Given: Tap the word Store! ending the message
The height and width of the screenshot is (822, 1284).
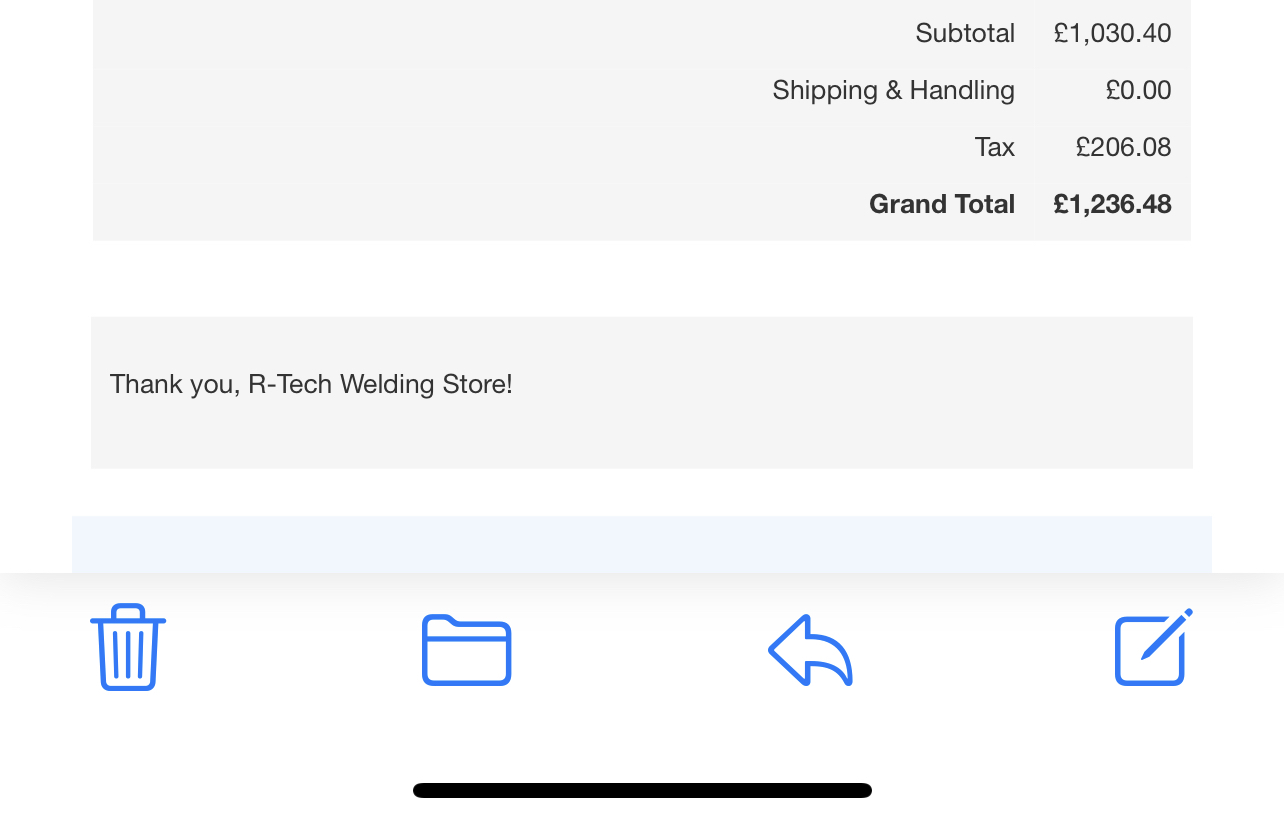Looking at the screenshot, I should click(477, 384).
